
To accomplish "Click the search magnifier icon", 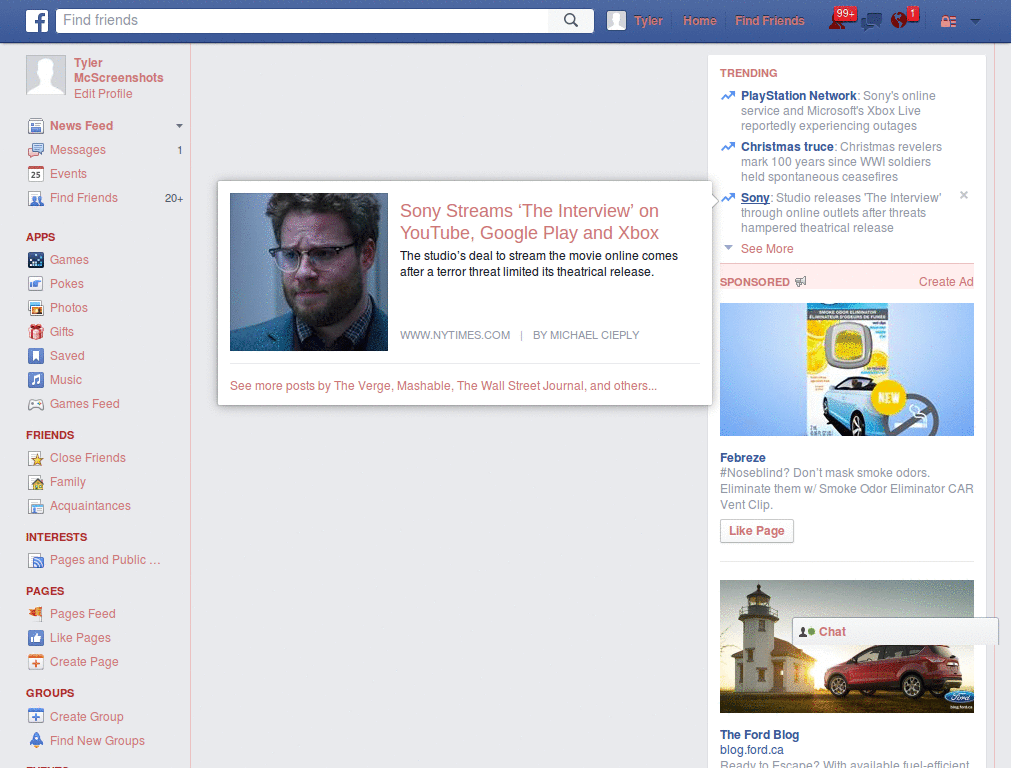I will (x=570, y=20).
